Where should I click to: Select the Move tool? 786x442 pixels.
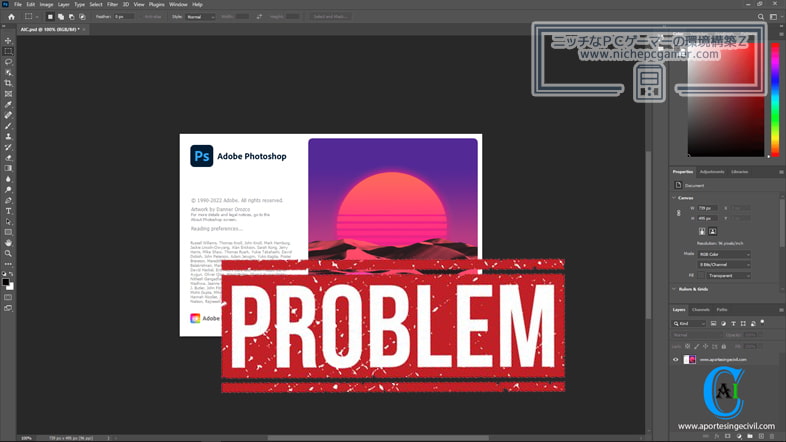tap(8, 41)
